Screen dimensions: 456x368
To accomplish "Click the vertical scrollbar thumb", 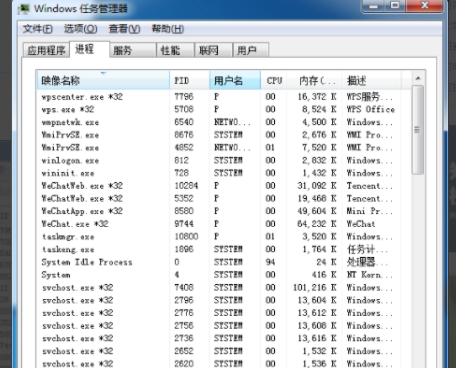I will 418,130.
